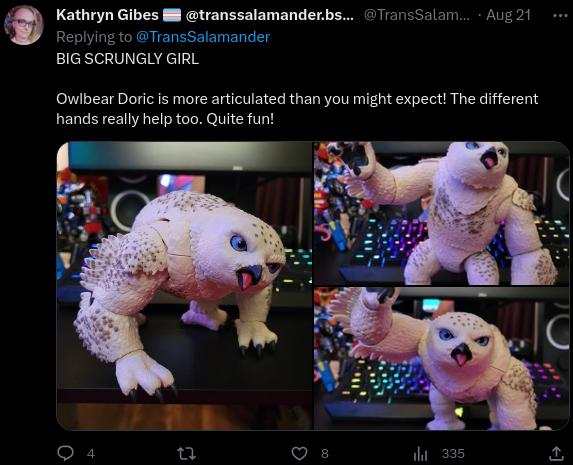Click the view count 335

(x=453, y=454)
